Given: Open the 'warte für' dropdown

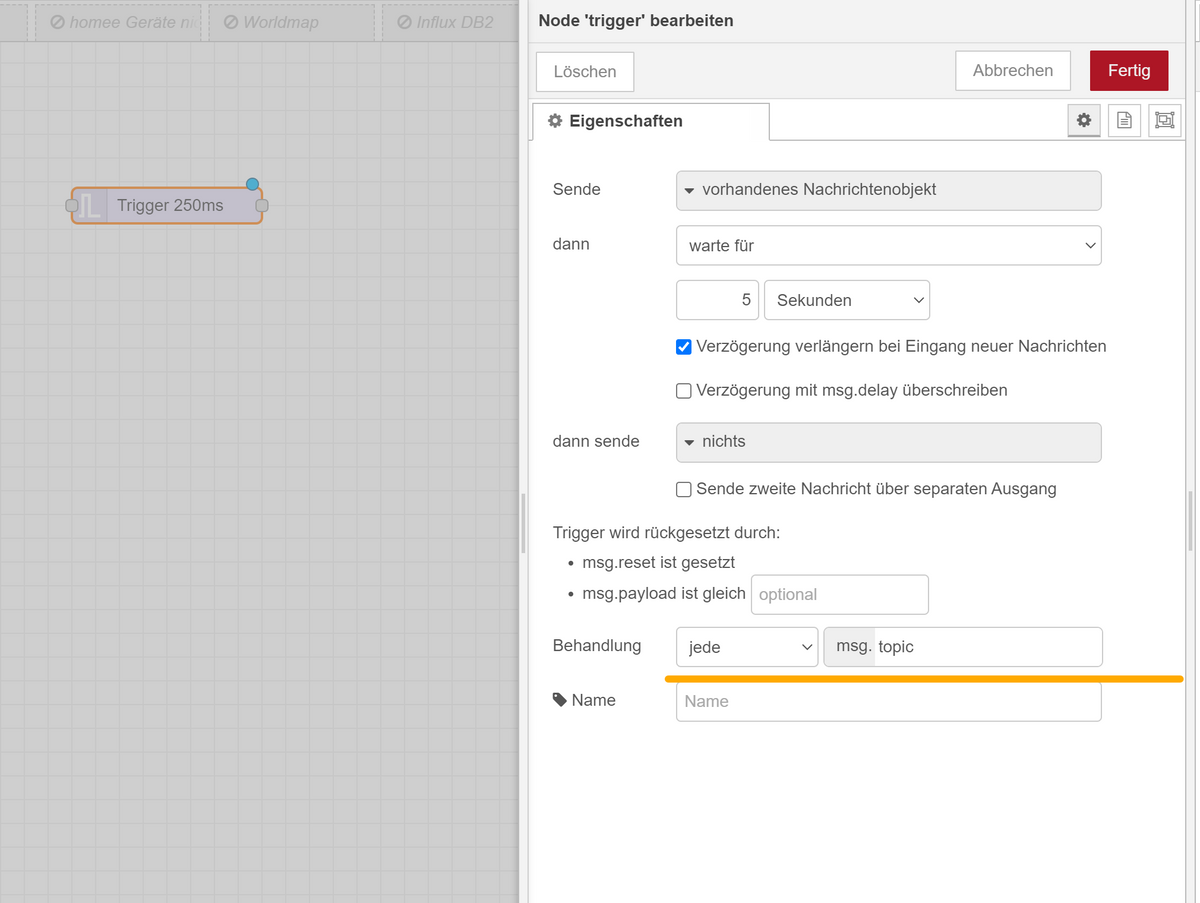Looking at the screenshot, I should point(888,245).
